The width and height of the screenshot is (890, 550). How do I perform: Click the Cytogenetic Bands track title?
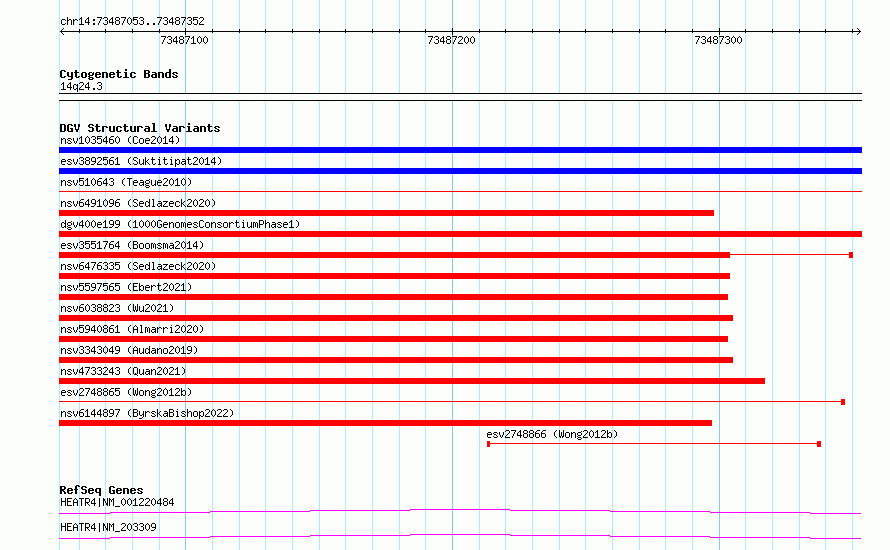point(119,74)
